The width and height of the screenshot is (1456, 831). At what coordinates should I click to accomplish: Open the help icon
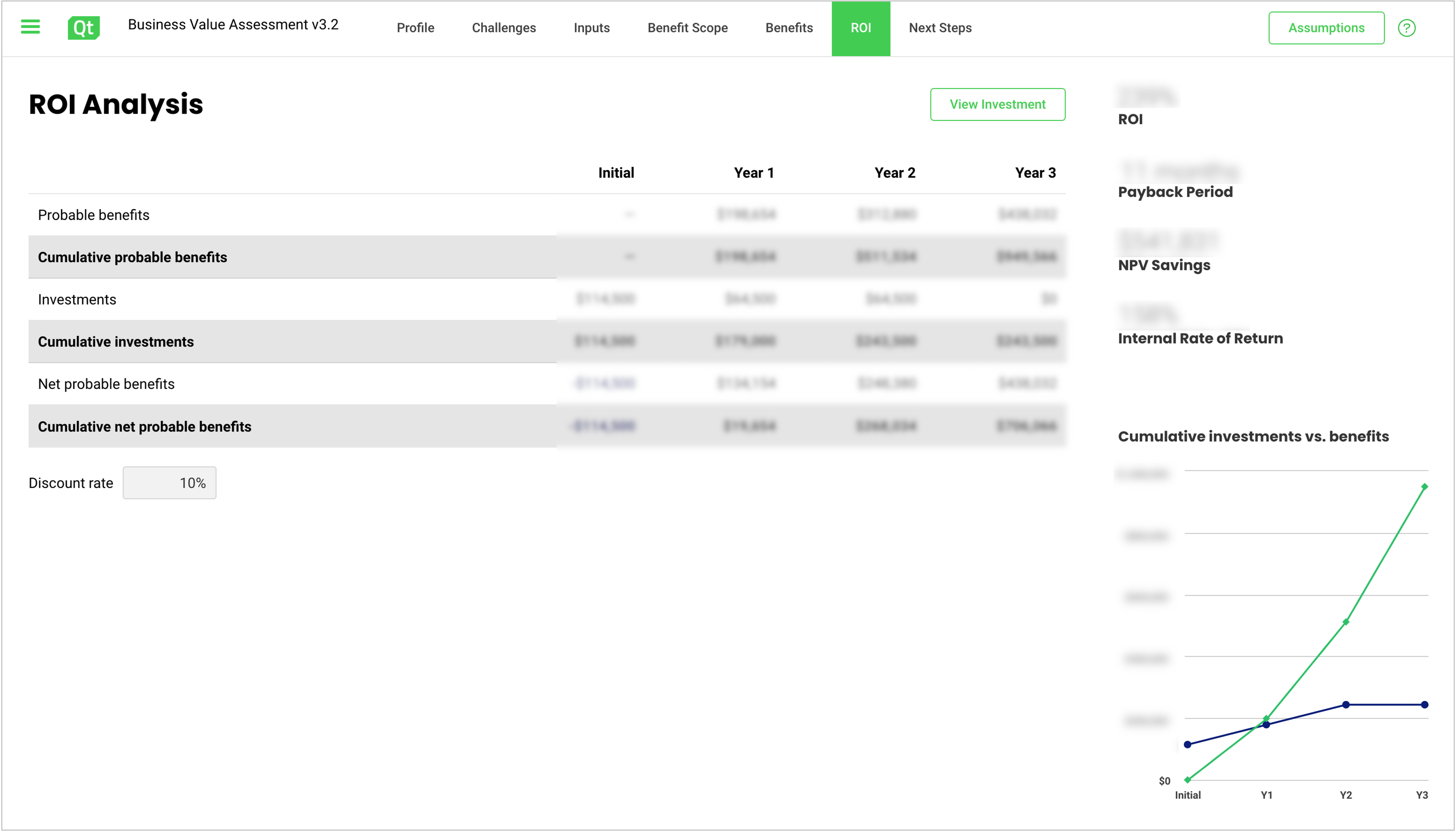click(x=1407, y=27)
